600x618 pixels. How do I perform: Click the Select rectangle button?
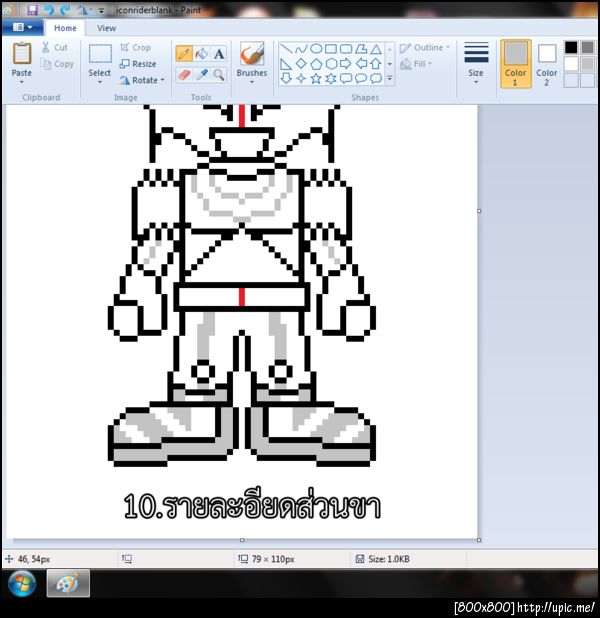[100, 54]
